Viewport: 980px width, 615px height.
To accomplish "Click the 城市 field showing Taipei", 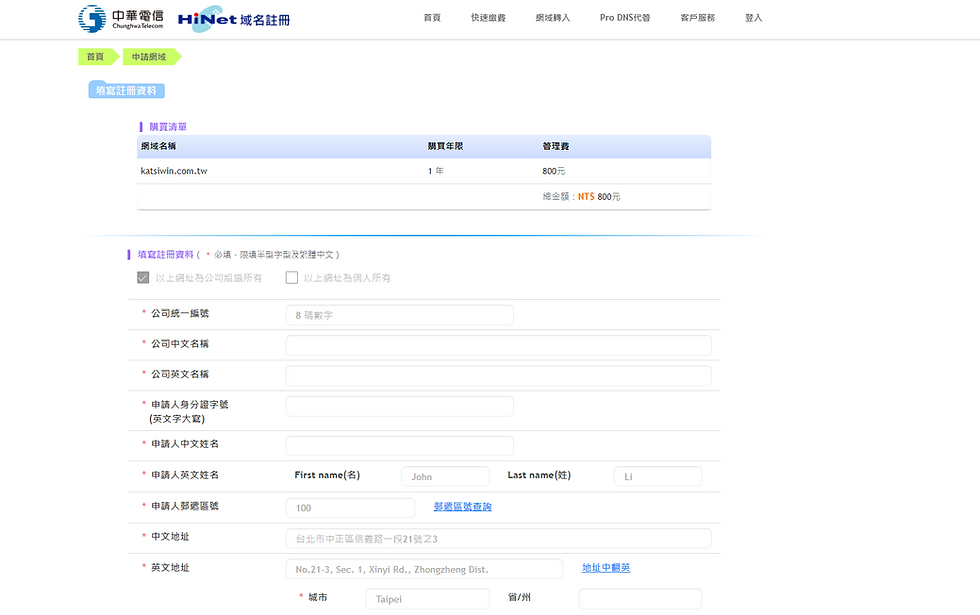I will pos(427,597).
